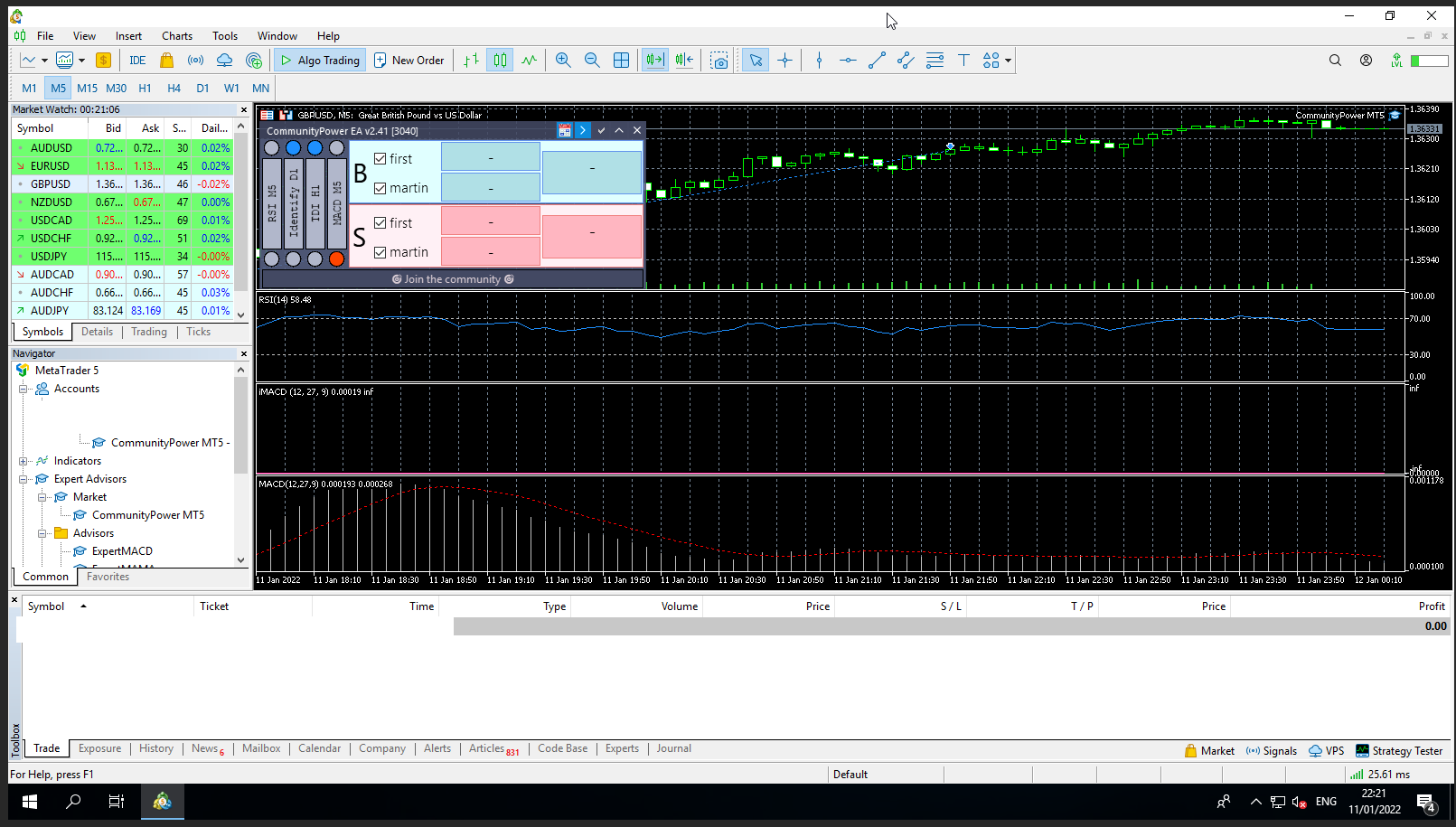The image size is (1456, 827).
Task: Click the New Order button
Action: point(409,60)
